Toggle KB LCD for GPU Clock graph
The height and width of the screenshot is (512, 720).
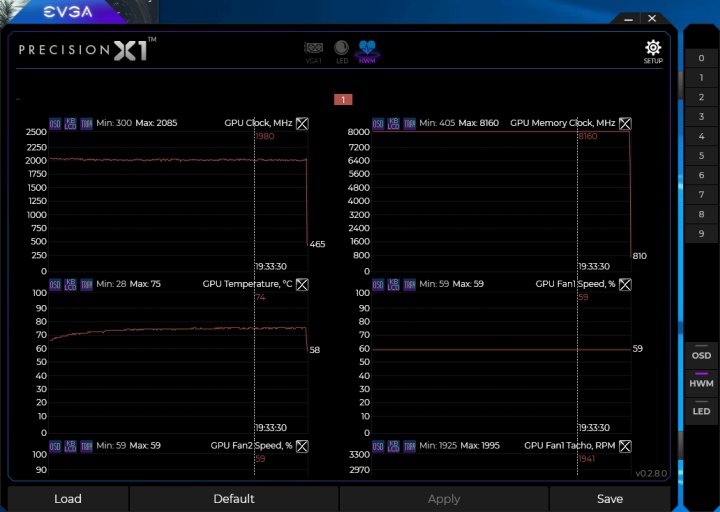coord(70,124)
